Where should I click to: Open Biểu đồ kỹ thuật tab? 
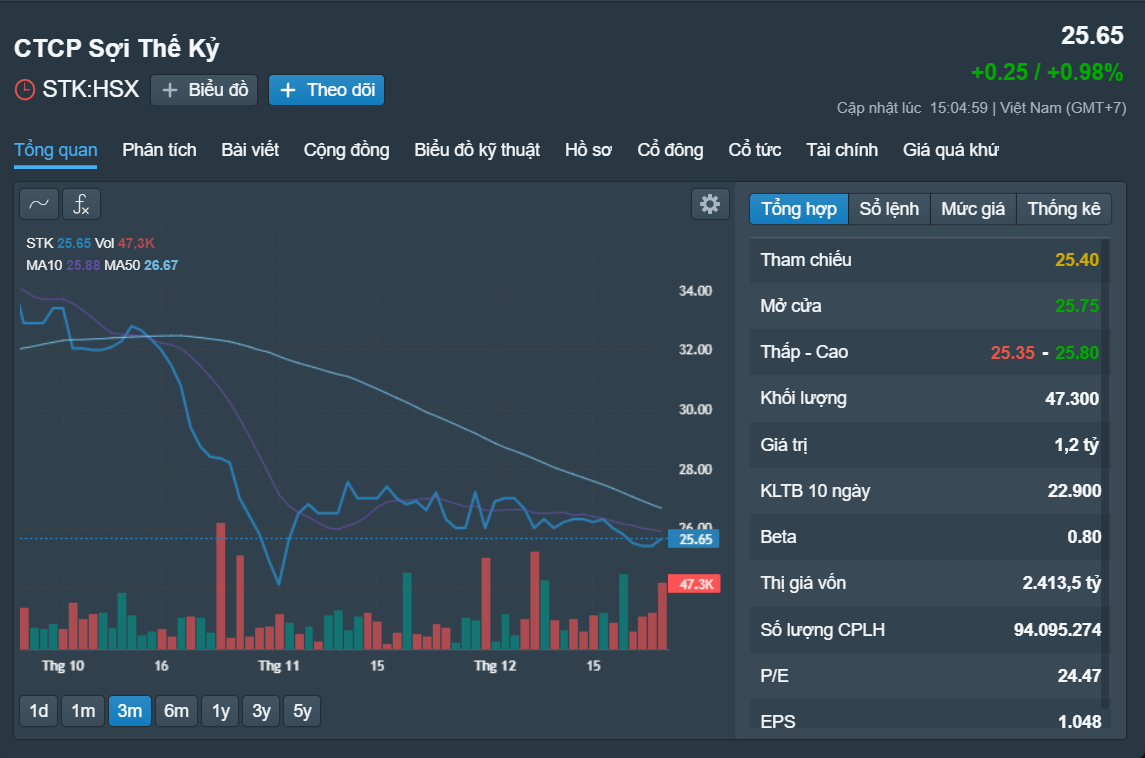(x=477, y=150)
